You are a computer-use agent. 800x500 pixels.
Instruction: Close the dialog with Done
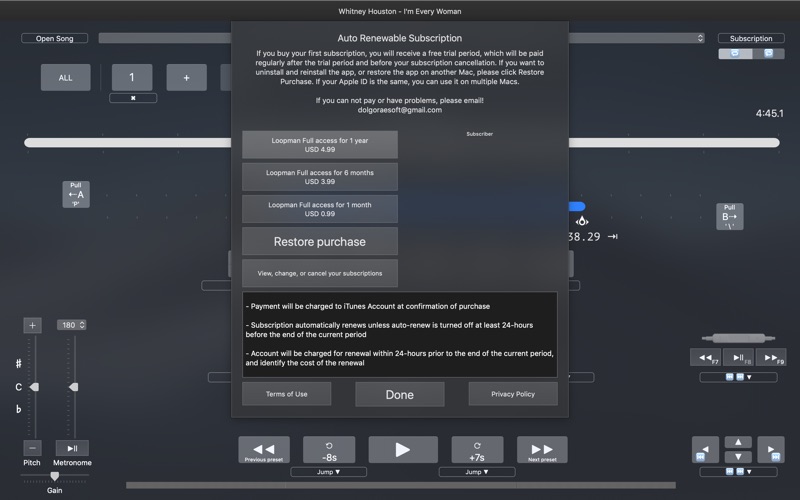click(400, 394)
